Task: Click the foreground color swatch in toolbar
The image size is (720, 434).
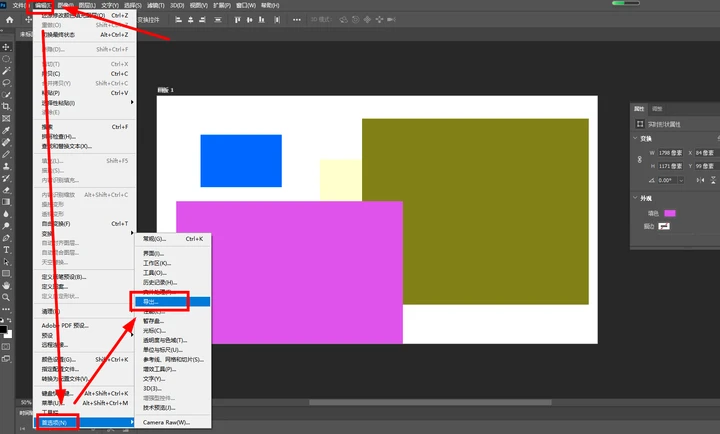Action: click(3, 329)
